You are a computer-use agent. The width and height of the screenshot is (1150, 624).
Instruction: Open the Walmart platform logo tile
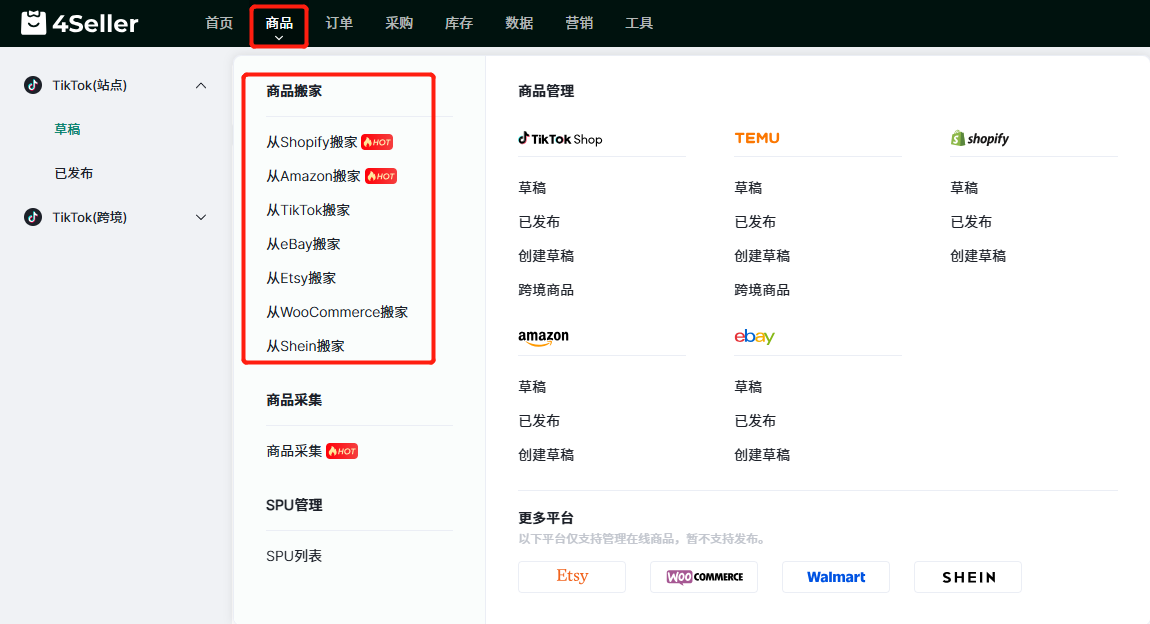[x=836, y=577]
